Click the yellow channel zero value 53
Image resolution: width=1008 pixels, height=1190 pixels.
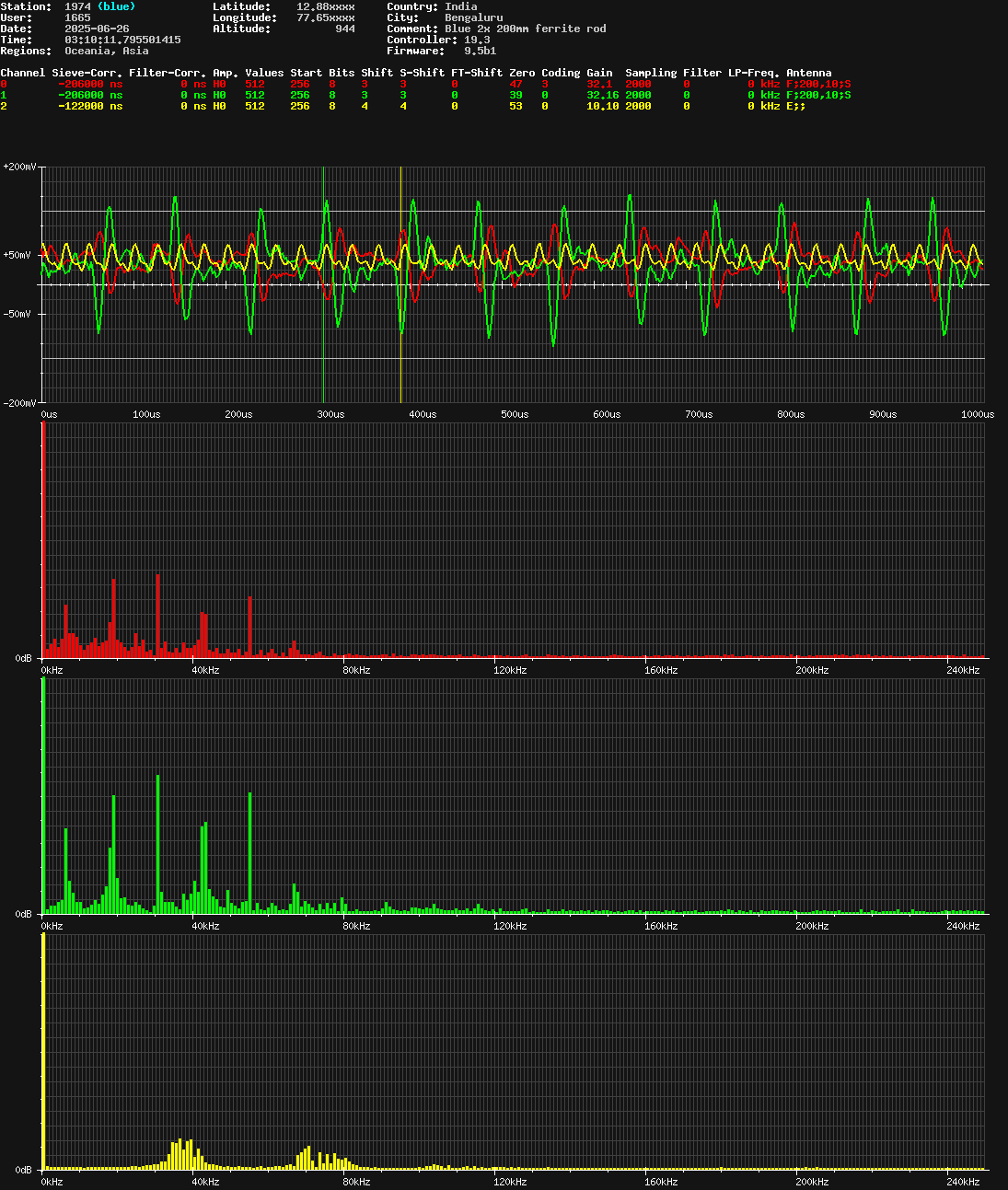pyautogui.click(x=516, y=106)
